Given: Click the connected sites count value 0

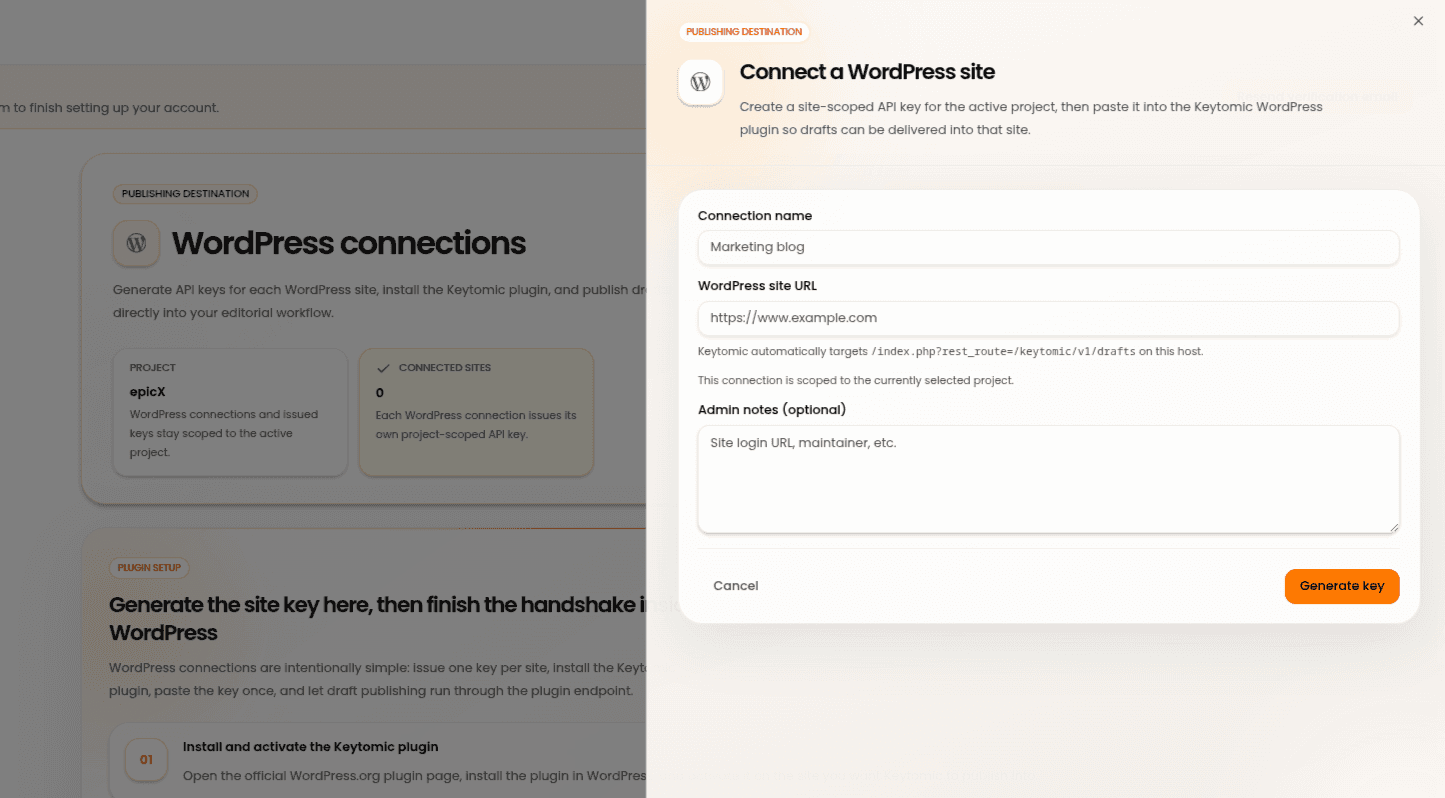Looking at the screenshot, I should [x=380, y=393].
